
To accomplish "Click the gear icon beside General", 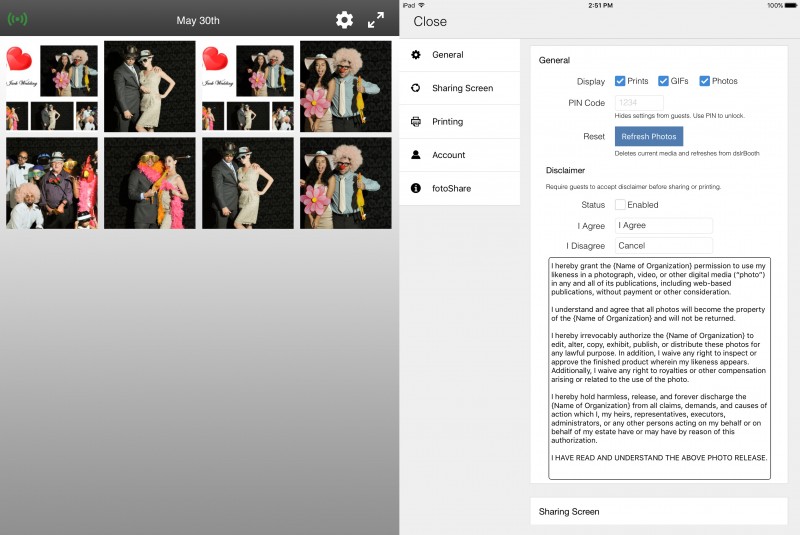I will click(x=416, y=55).
